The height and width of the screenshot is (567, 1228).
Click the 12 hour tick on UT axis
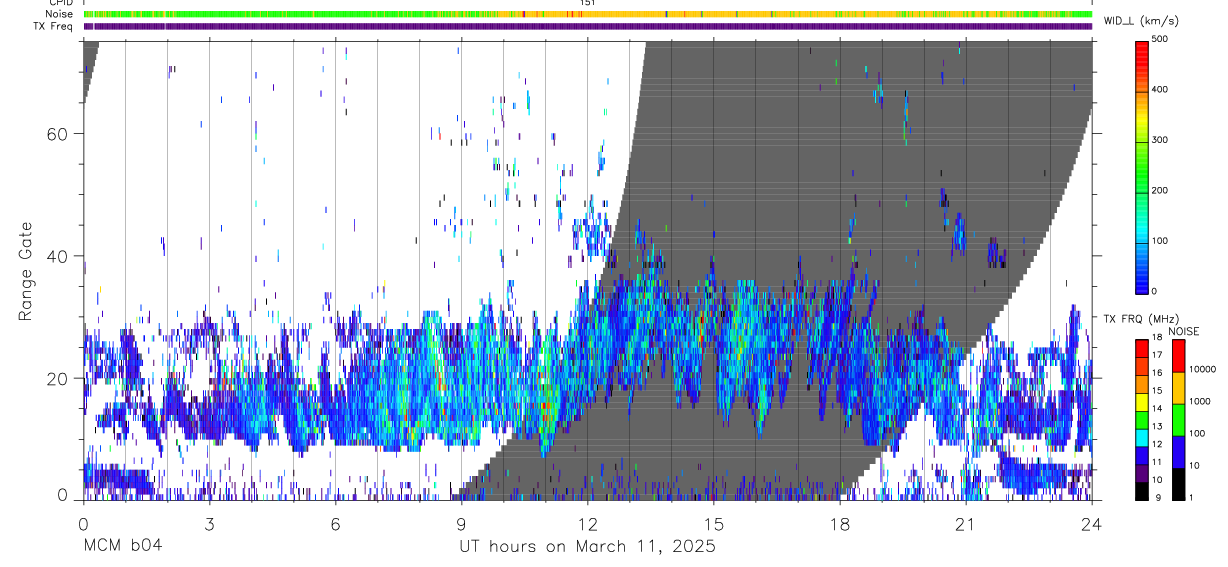(x=587, y=522)
